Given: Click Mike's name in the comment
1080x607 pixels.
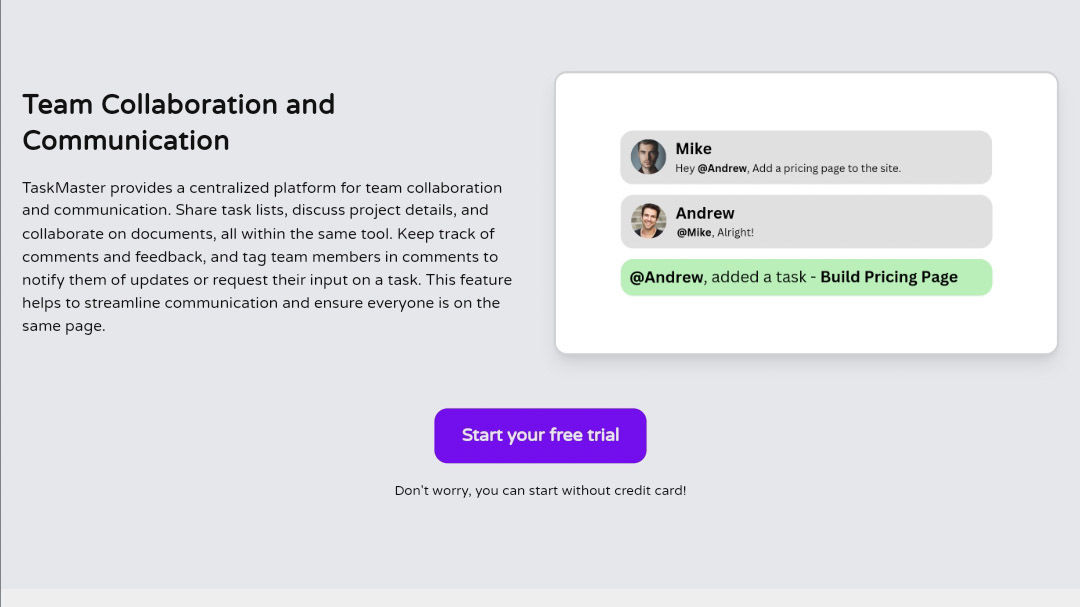Looking at the screenshot, I should coord(693,149).
